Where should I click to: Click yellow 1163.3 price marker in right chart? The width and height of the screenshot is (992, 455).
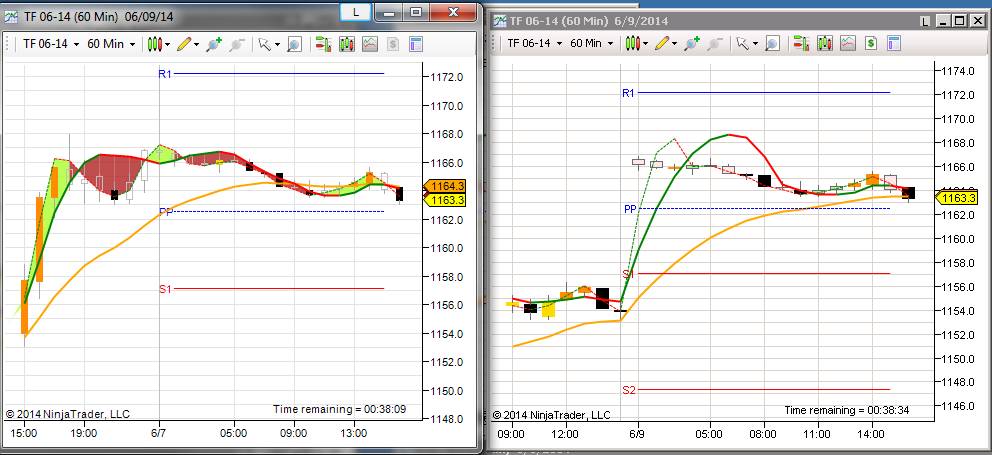click(957, 198)
